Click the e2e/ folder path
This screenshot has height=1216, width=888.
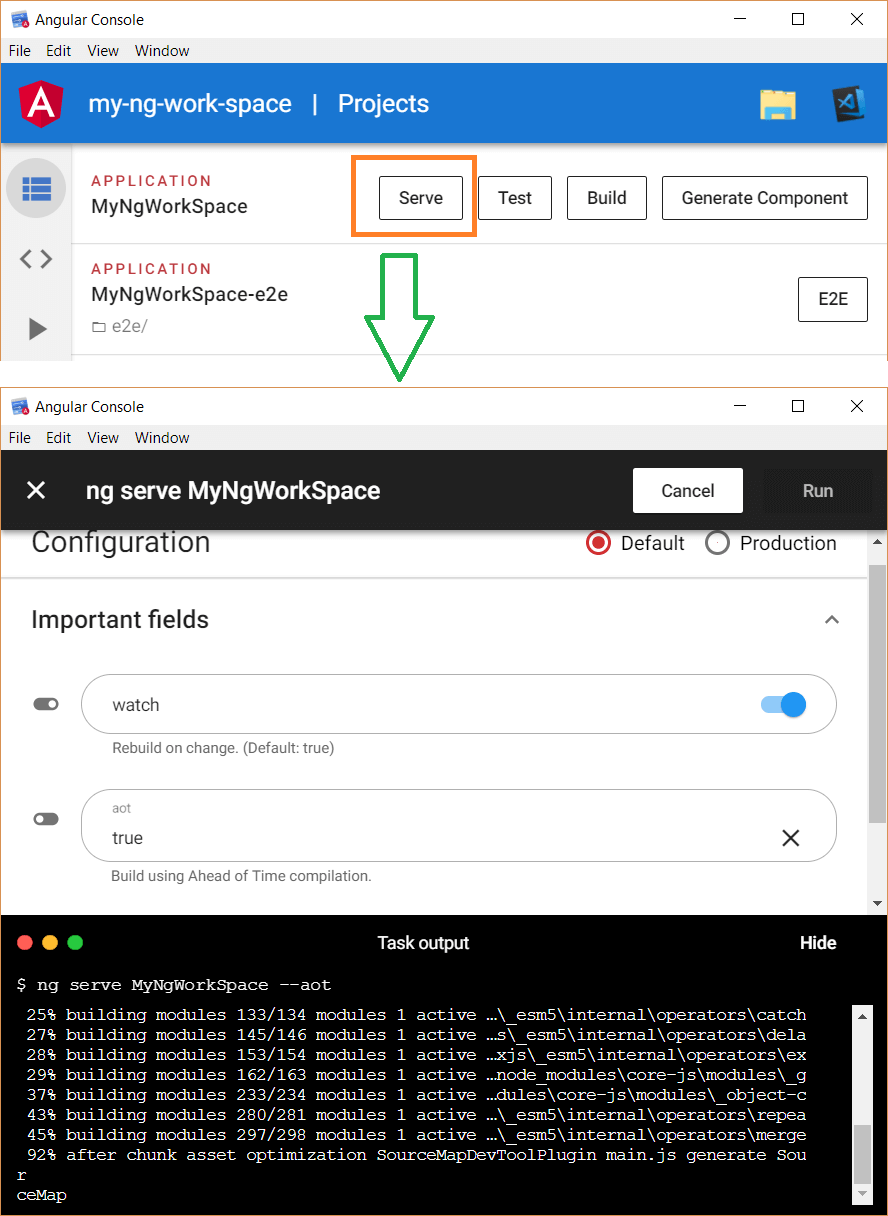click(119, 327)
